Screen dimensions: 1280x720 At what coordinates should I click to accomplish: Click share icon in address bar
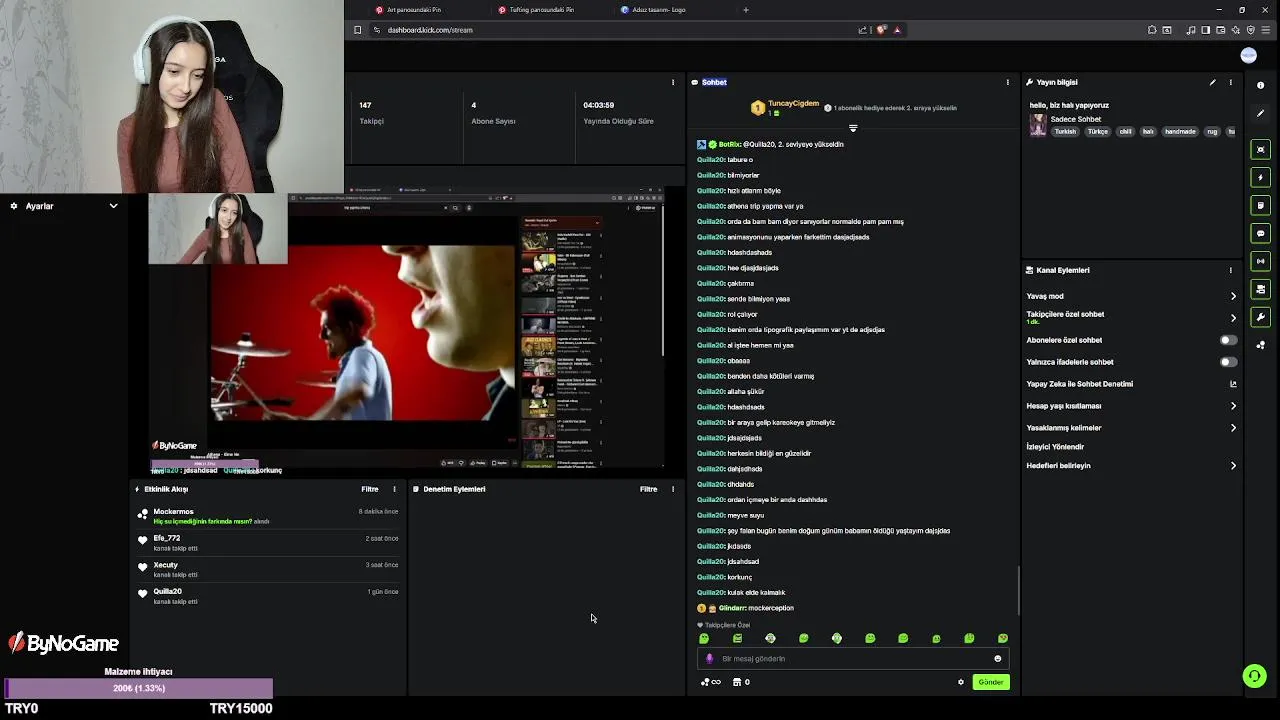point(862,30)
